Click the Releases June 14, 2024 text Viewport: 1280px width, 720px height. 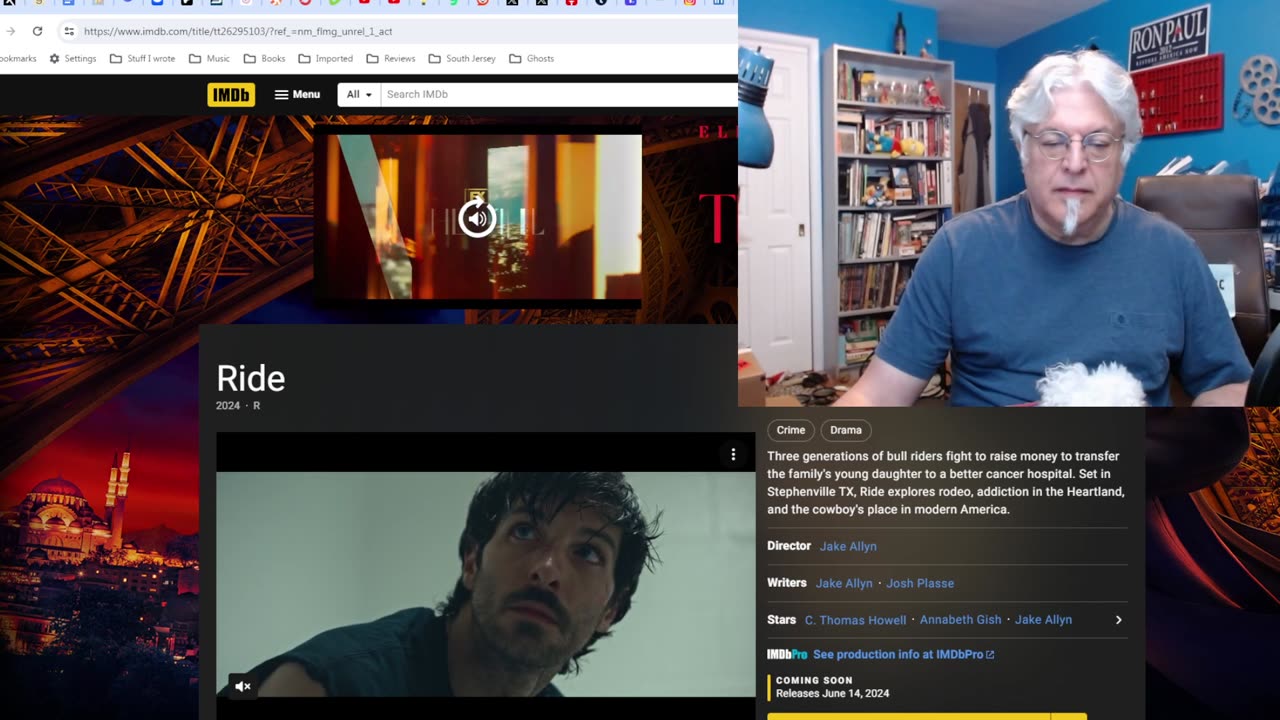832,693
